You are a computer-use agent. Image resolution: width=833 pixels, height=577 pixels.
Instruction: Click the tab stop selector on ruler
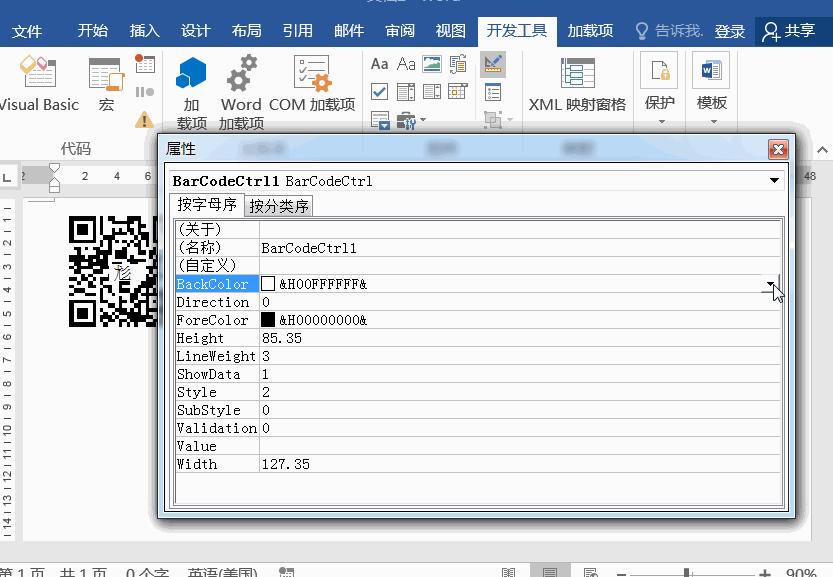pos(7,177)
